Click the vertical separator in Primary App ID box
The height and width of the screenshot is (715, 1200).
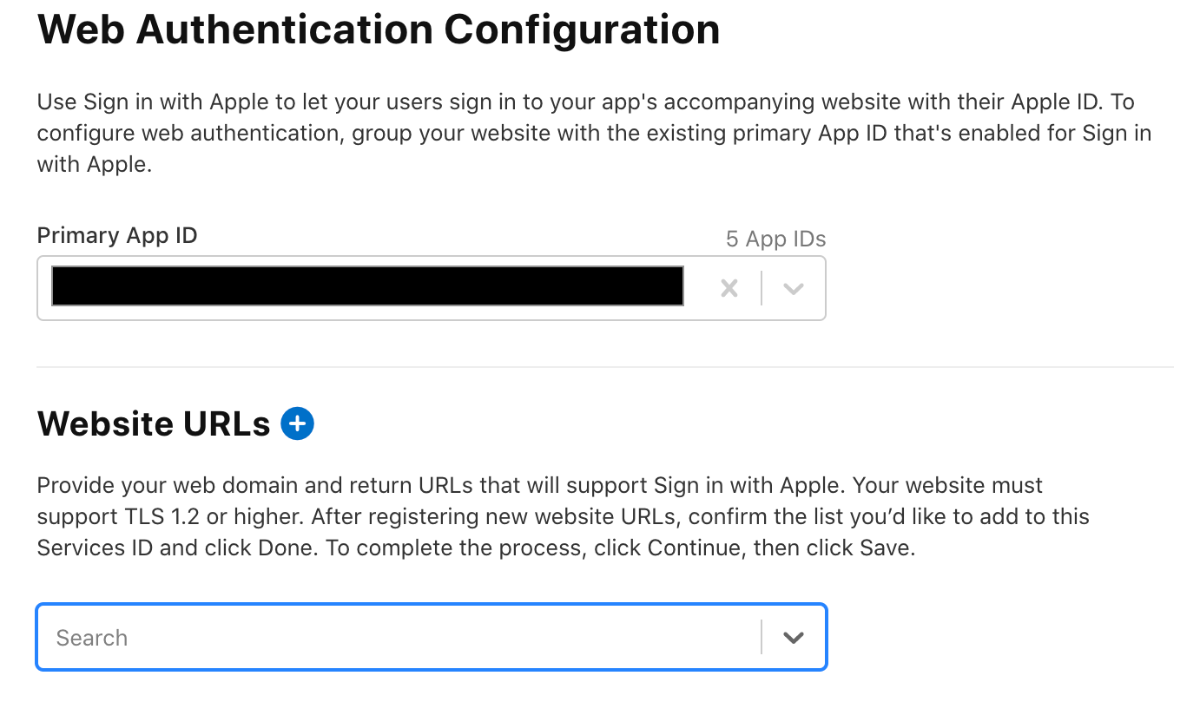[761, 288]
